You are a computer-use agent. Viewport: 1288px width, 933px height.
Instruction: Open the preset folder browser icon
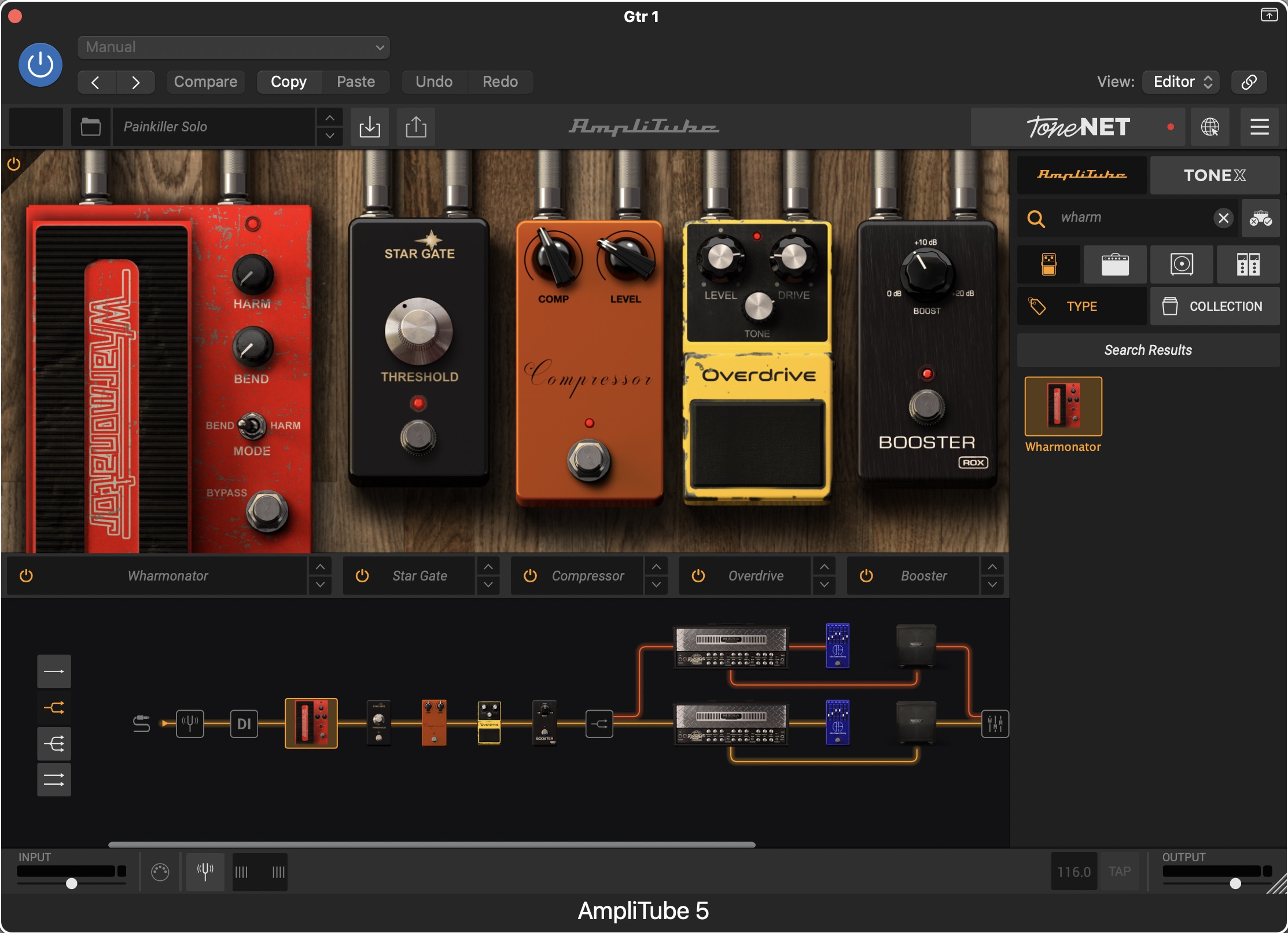[90, 127]
